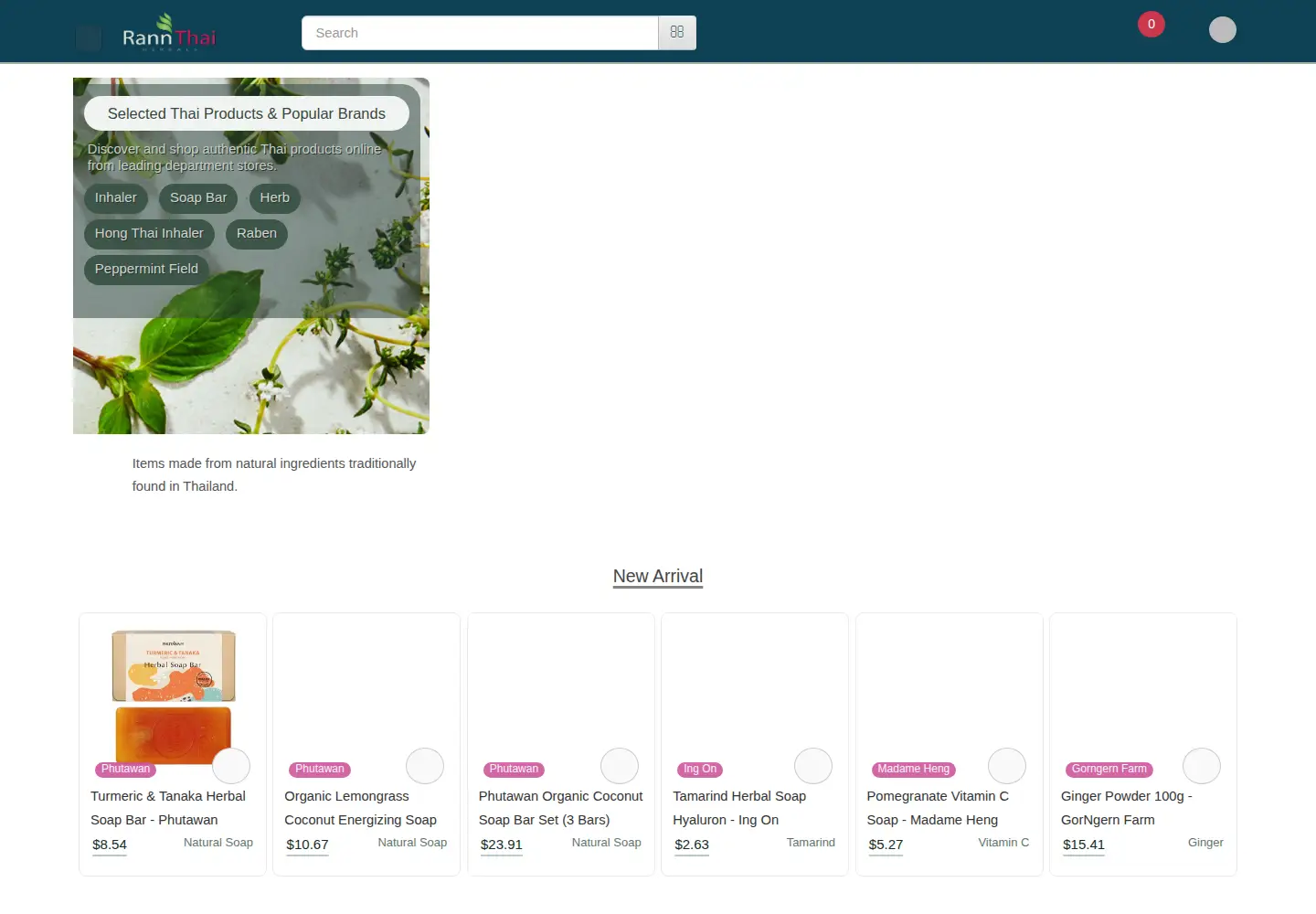The height and width of the screenshot is (914, 1316).
Task: Click Natural Soap category on $10.67 card
Action: pos(412,843)
